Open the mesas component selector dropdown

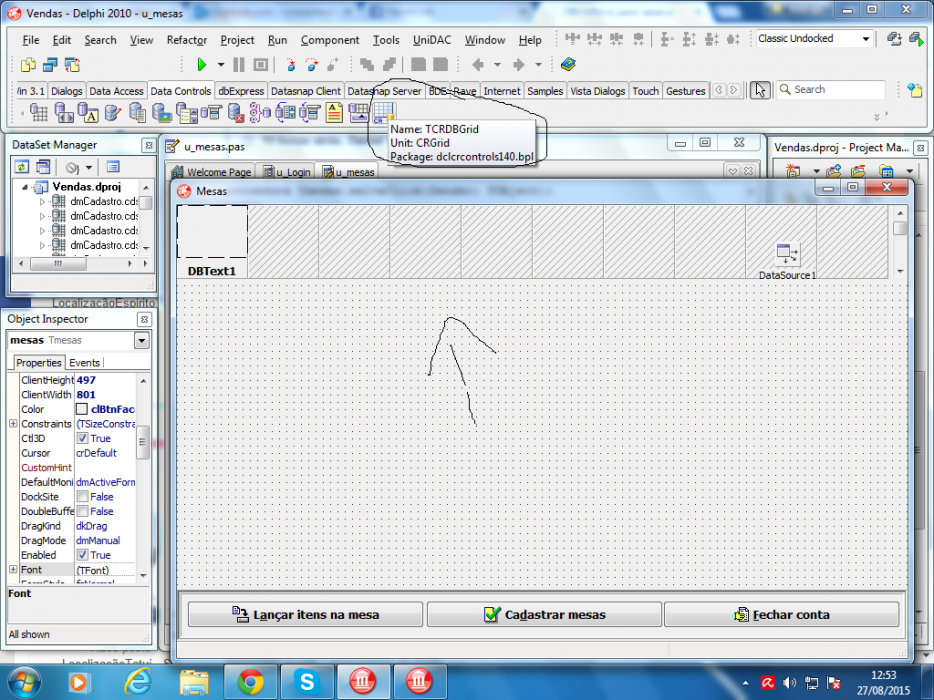coord(142,340)
